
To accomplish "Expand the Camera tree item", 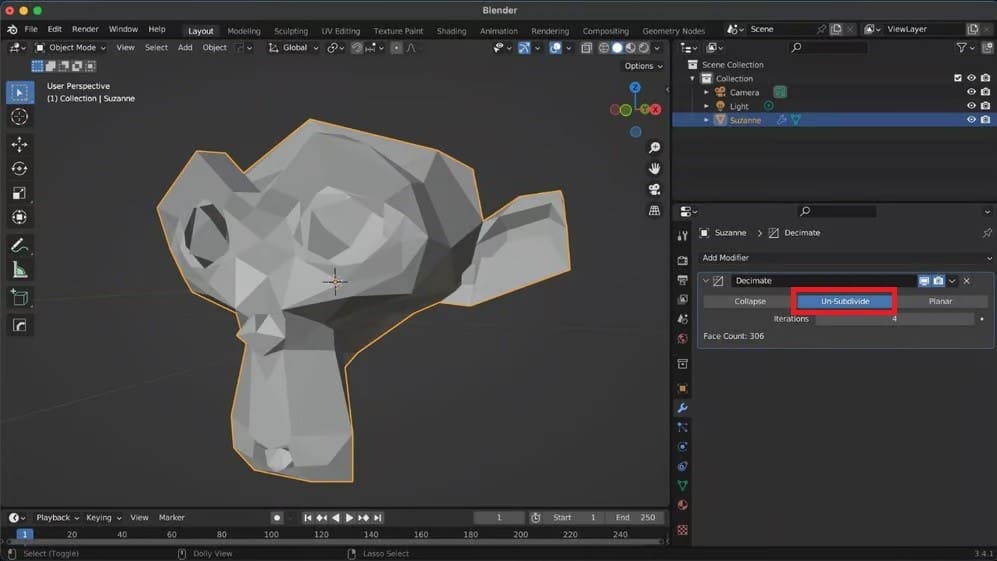I will pyautogui.click(x=706, y=92).
